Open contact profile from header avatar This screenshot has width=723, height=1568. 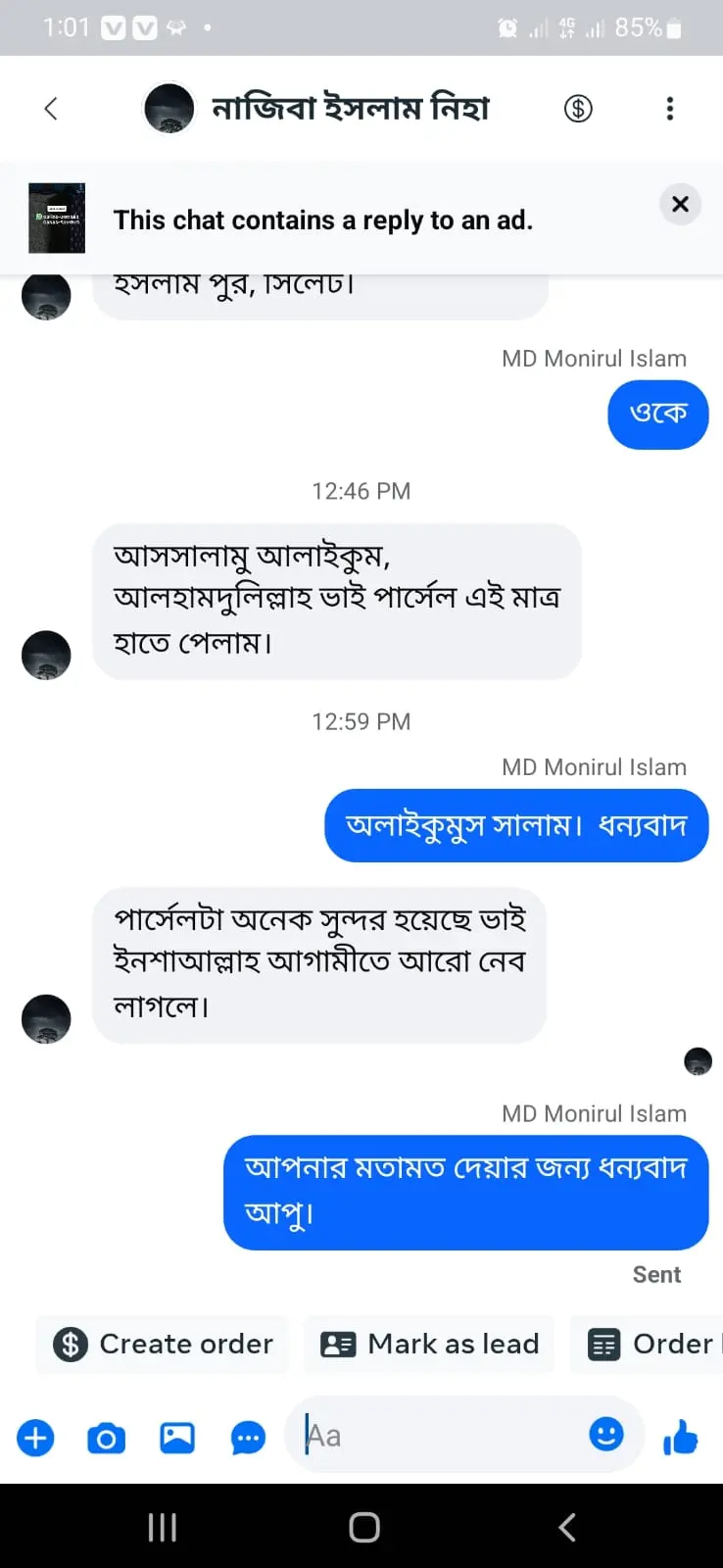[x=169, y=108]
